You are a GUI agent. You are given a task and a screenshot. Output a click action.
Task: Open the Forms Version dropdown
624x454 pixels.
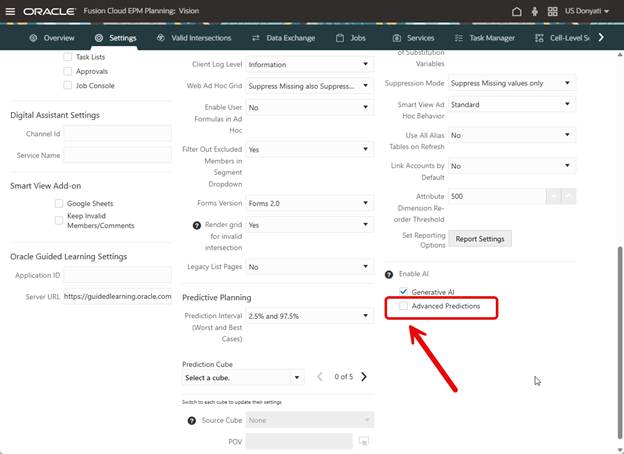[367, 202]
